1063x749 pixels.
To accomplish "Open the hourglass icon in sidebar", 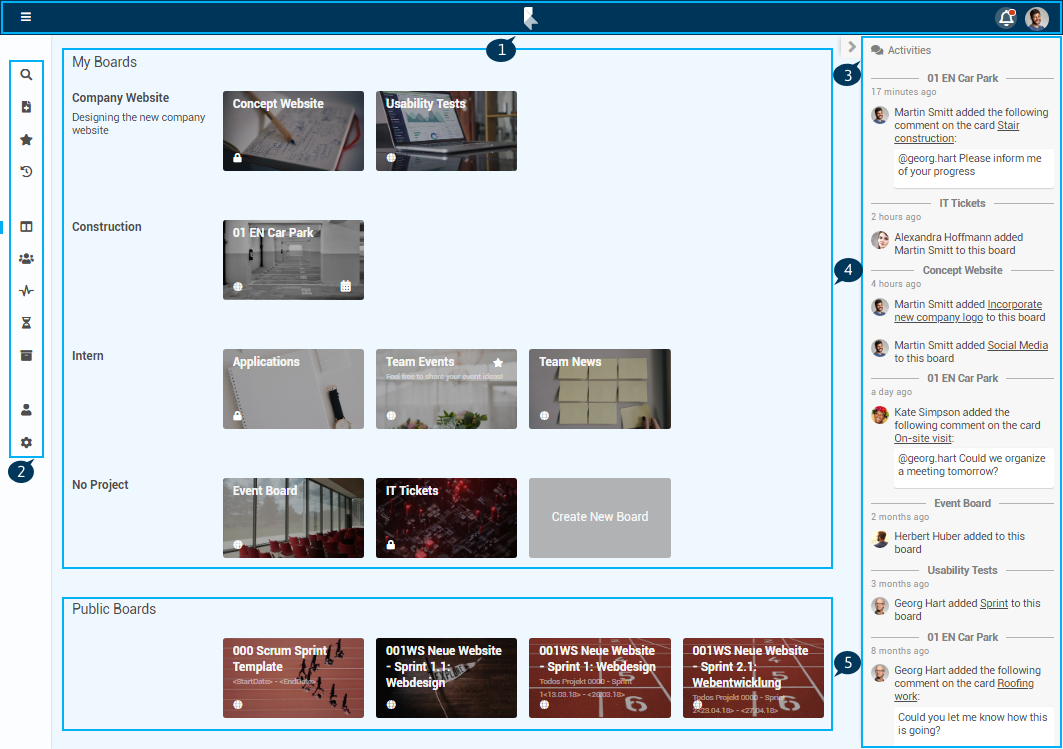I will coord(26,323).
